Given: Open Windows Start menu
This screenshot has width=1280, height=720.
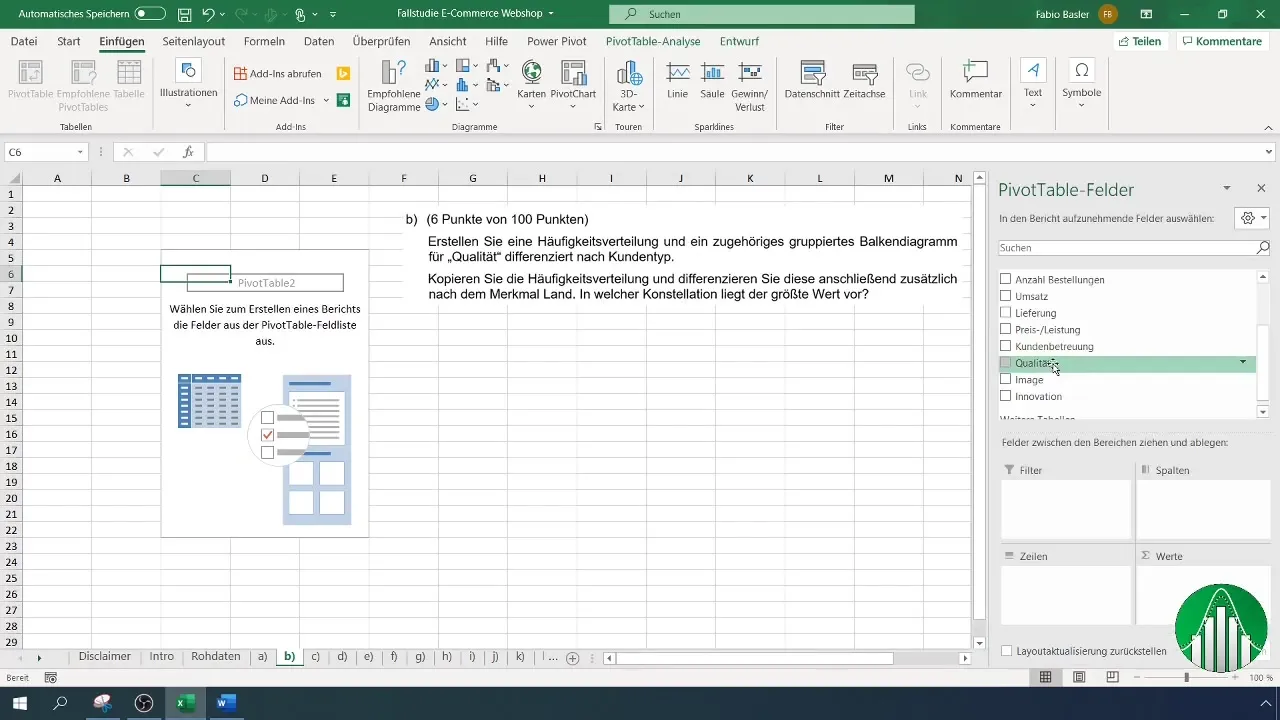Looking at the screenshot, I should coord(19,703).
